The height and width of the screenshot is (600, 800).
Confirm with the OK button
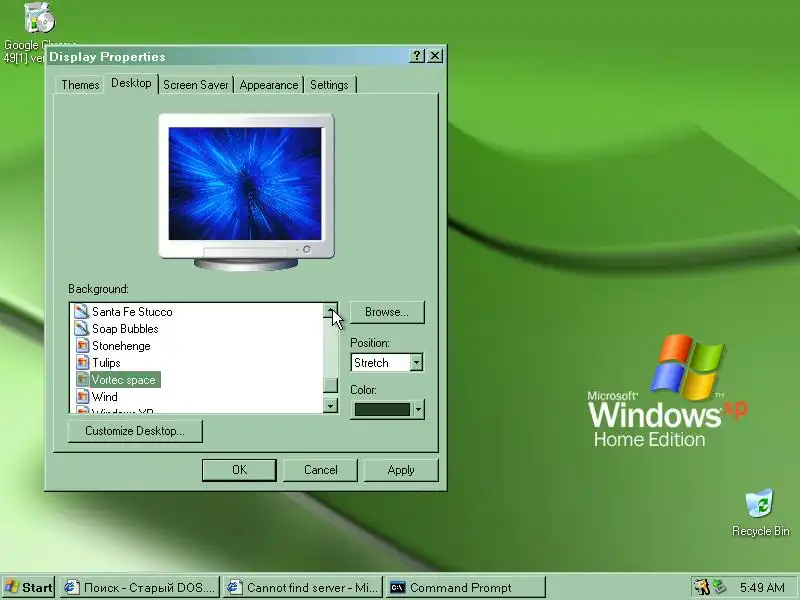(x=239, y=470)
